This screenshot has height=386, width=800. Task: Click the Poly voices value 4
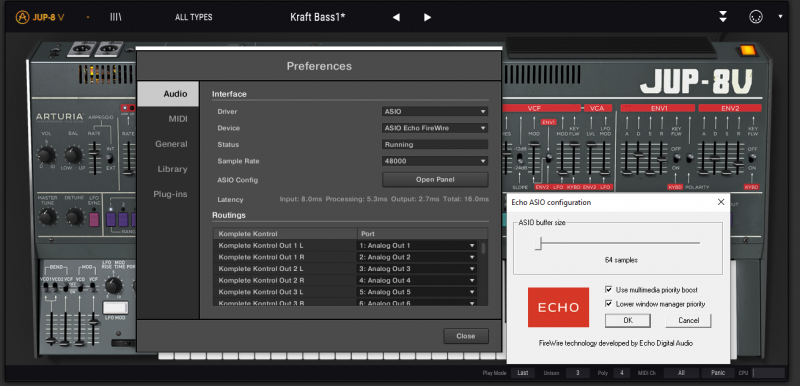[x=621, y=373]
